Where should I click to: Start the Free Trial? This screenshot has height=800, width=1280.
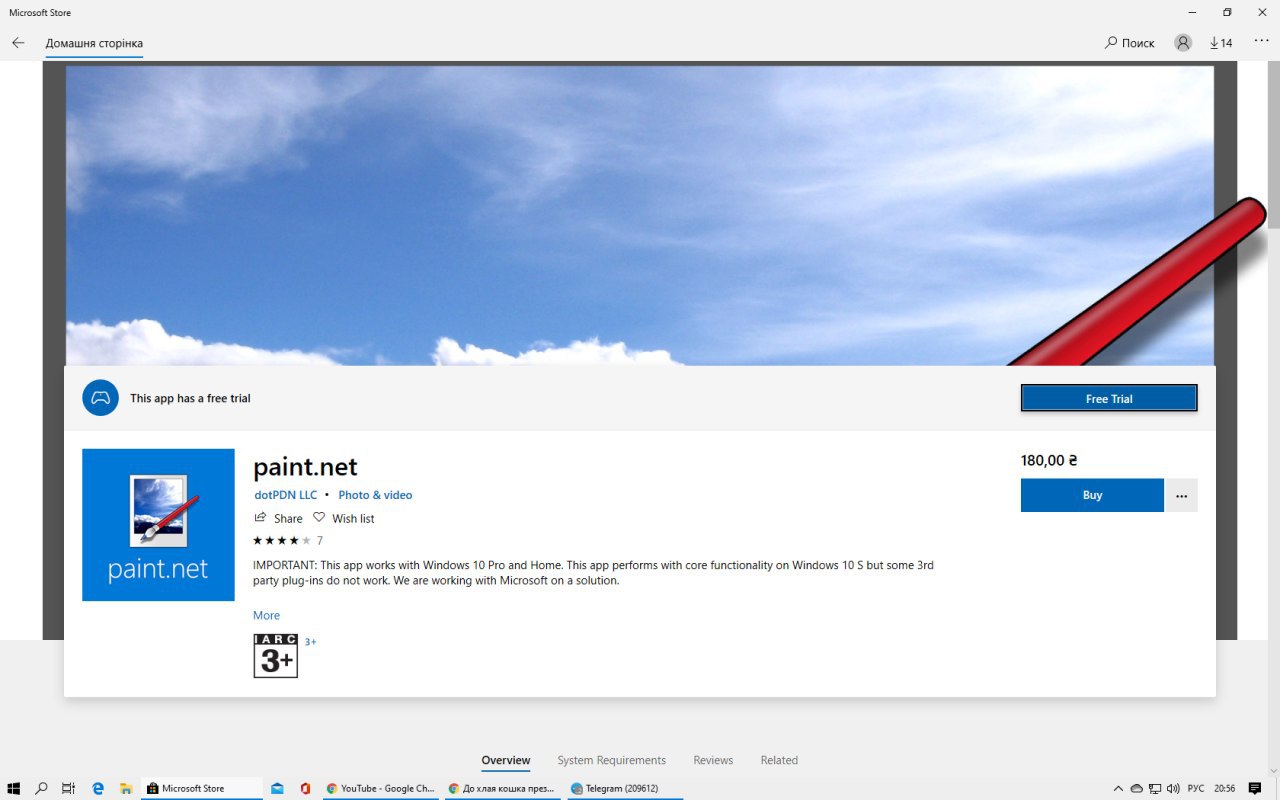pyautogui.click(x=1109, y=398)
